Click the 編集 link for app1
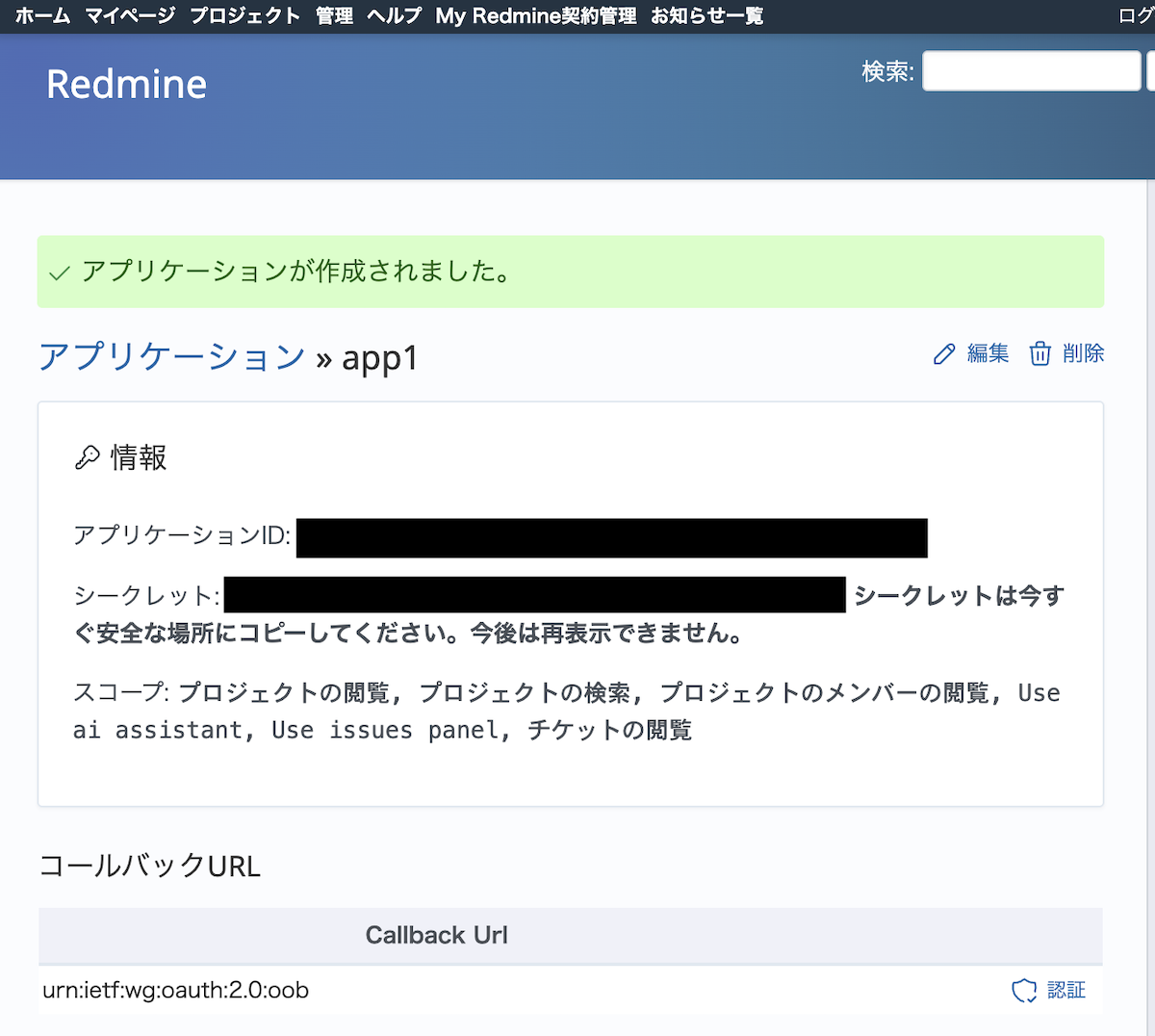Image resolution: width=1155 pixels, height=1036 pixels. (x=988, y=353)
